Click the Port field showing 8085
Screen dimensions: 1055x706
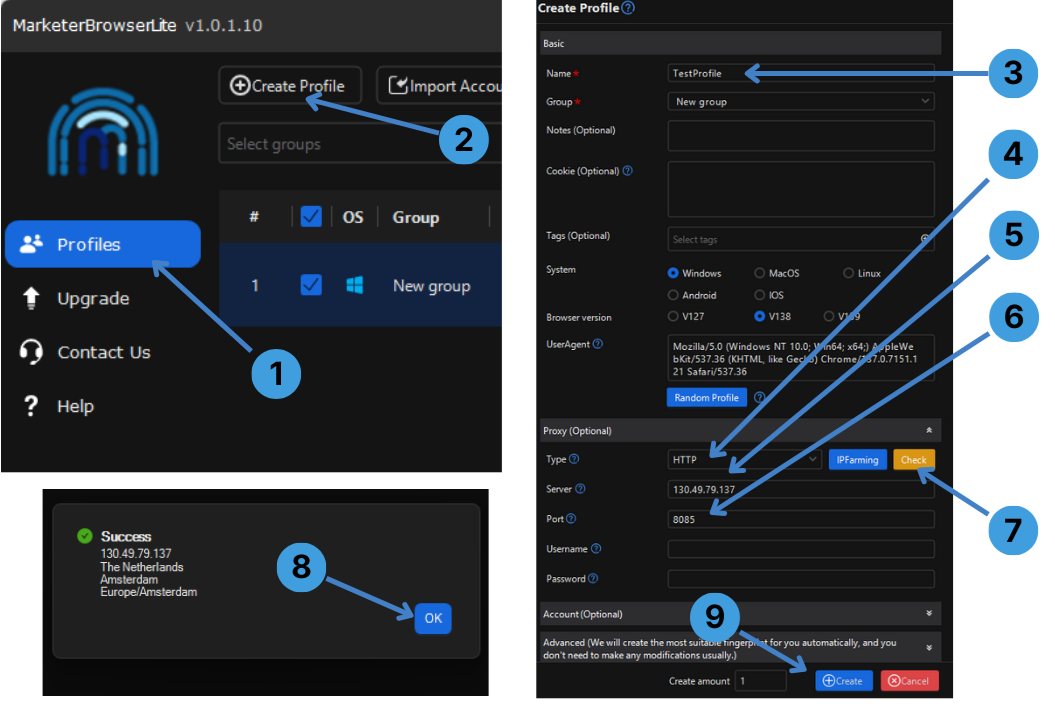[801, 519]
